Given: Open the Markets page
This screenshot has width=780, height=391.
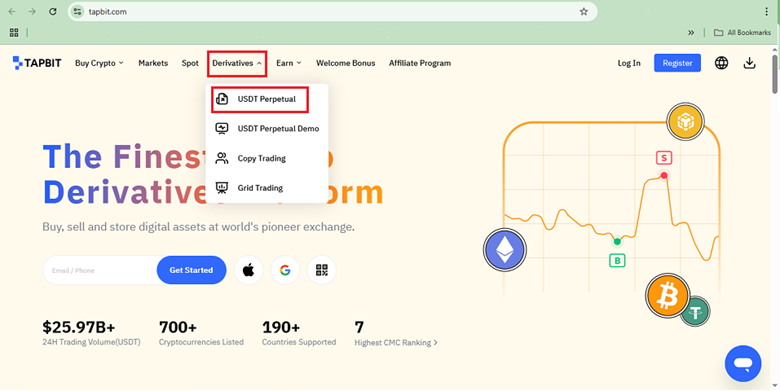Looking at the screenshot, I should point(153,63).
